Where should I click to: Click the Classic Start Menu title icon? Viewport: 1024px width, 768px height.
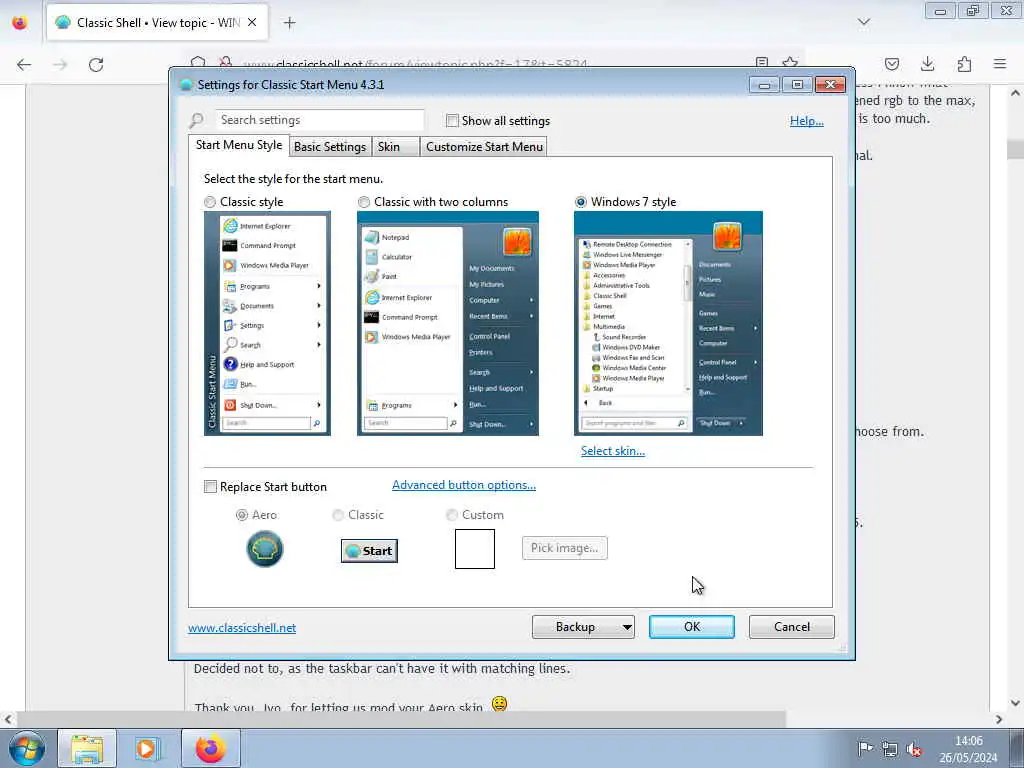point(185,85)
